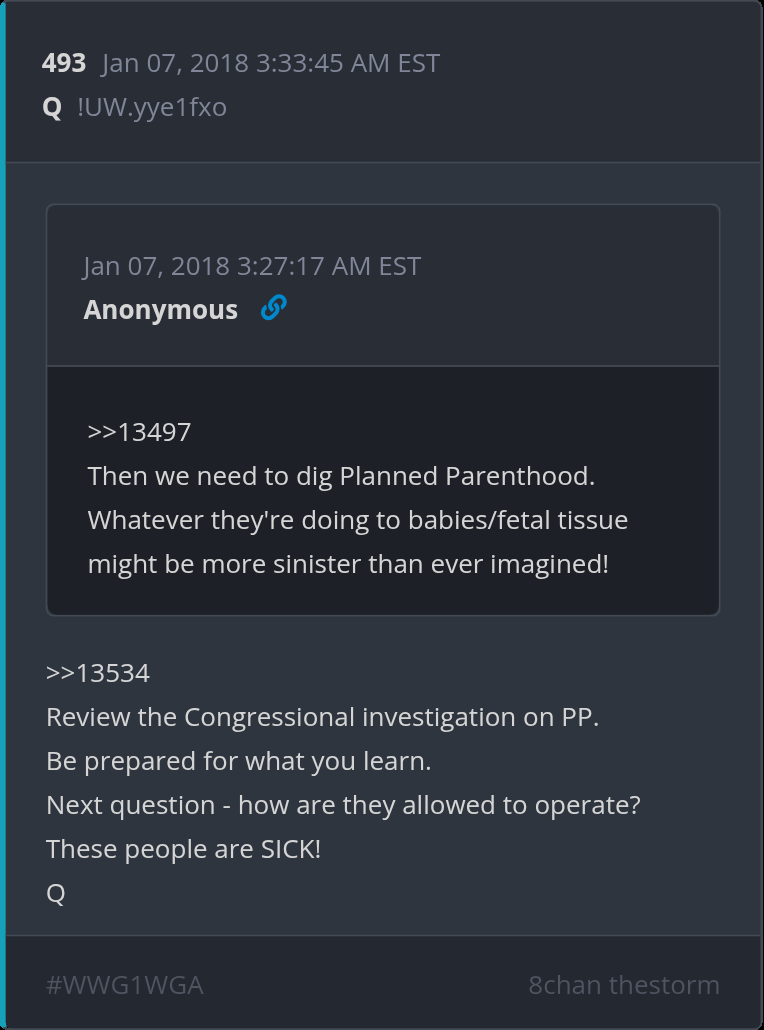Click the Q signature ending the post
Viewport: 764px width, 1030px height.
click(56, 893)
